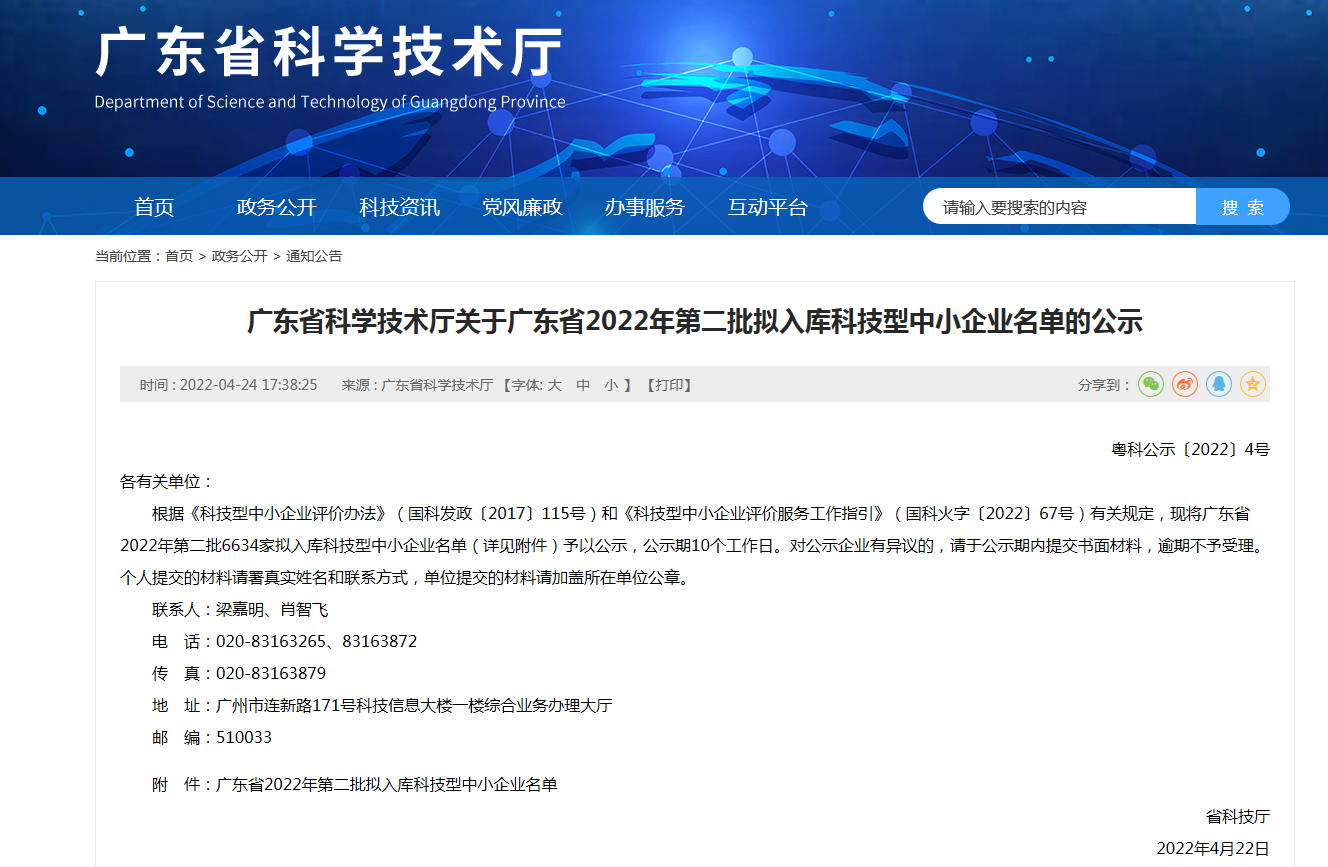
Task: Click fax line 020-83163879
Action: pyautogui.click(x=271, y=674)
